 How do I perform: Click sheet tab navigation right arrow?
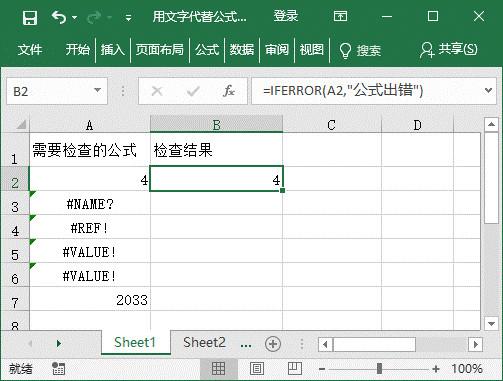pos(59,343)
